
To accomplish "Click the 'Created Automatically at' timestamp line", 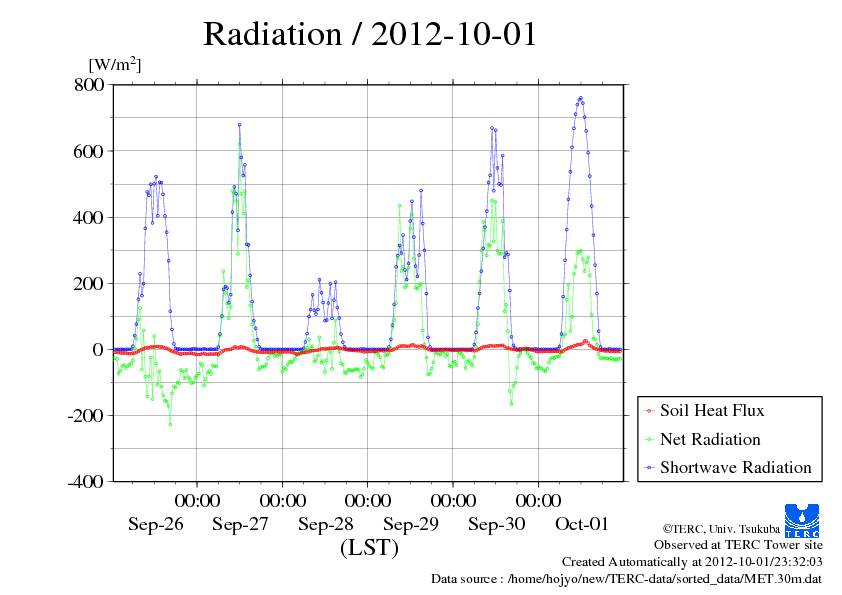I will (692, 562).
